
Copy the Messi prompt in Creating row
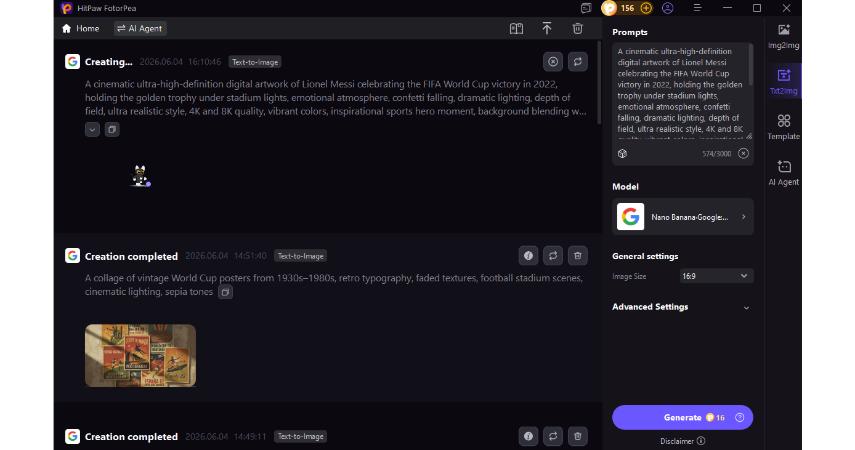pyautogui.click(x=112, y=130)
